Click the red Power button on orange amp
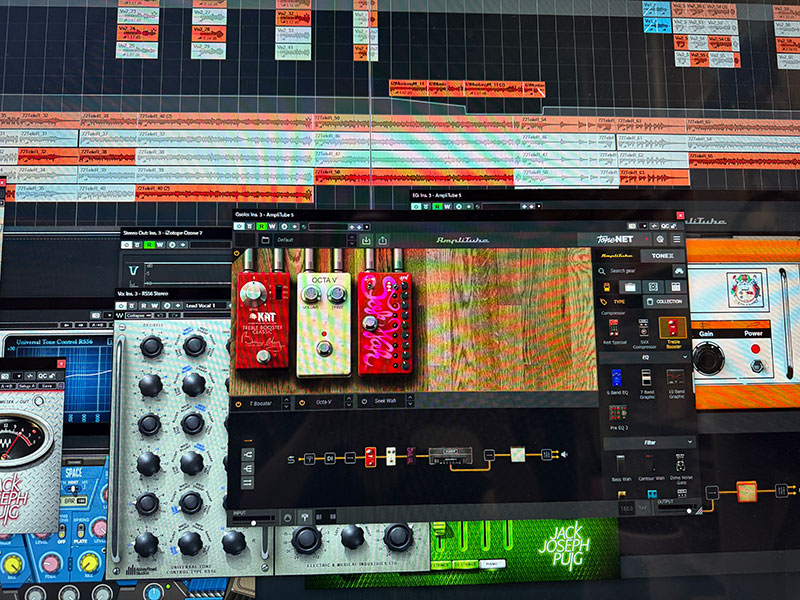 tap(755, 349)
